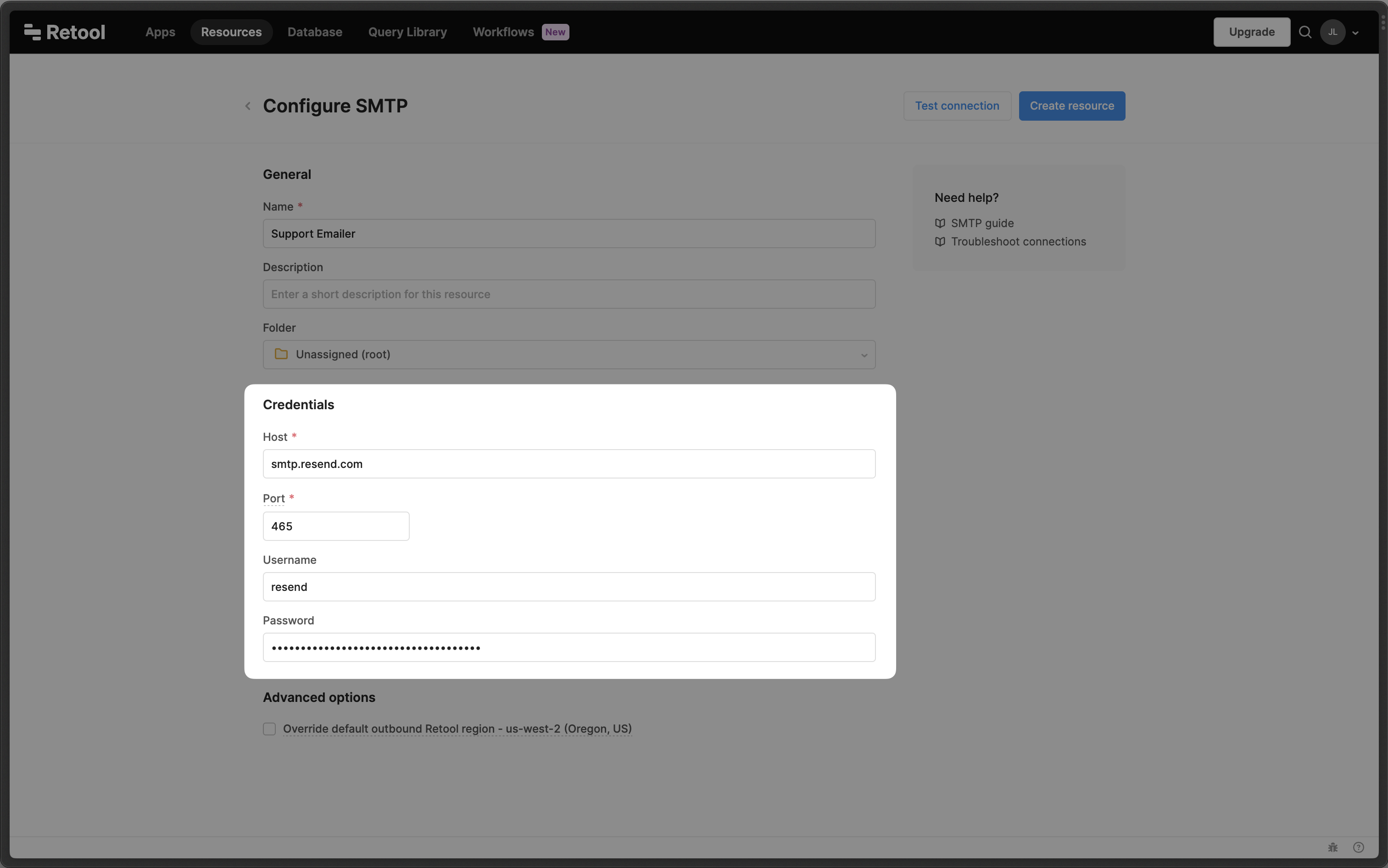Open the Apps tab
The height and width of the screenshot is (868, 1388).
pyautogui.click(x=160, y=32)
